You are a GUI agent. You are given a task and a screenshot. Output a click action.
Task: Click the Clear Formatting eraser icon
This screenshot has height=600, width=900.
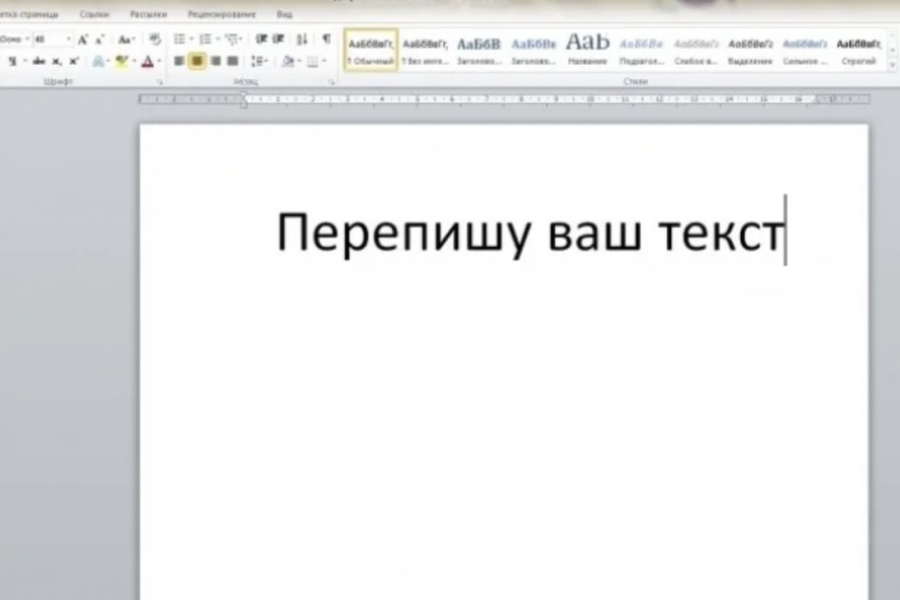tap(154, 39)
